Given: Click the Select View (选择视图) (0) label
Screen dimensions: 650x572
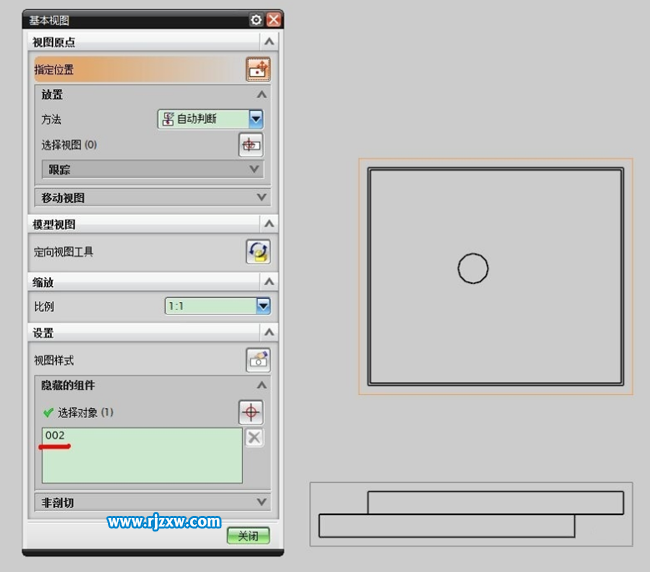Looking at the screenshot, I should tap(69, 145).
